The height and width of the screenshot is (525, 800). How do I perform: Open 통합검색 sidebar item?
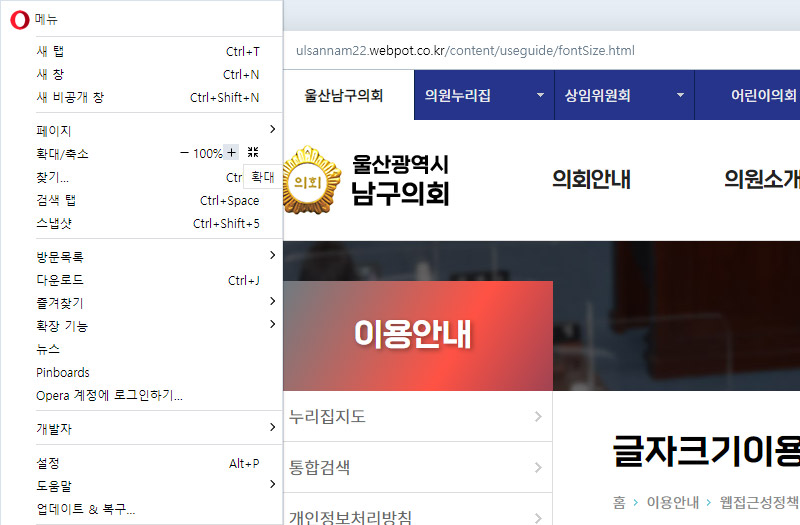tap(418, 467)
